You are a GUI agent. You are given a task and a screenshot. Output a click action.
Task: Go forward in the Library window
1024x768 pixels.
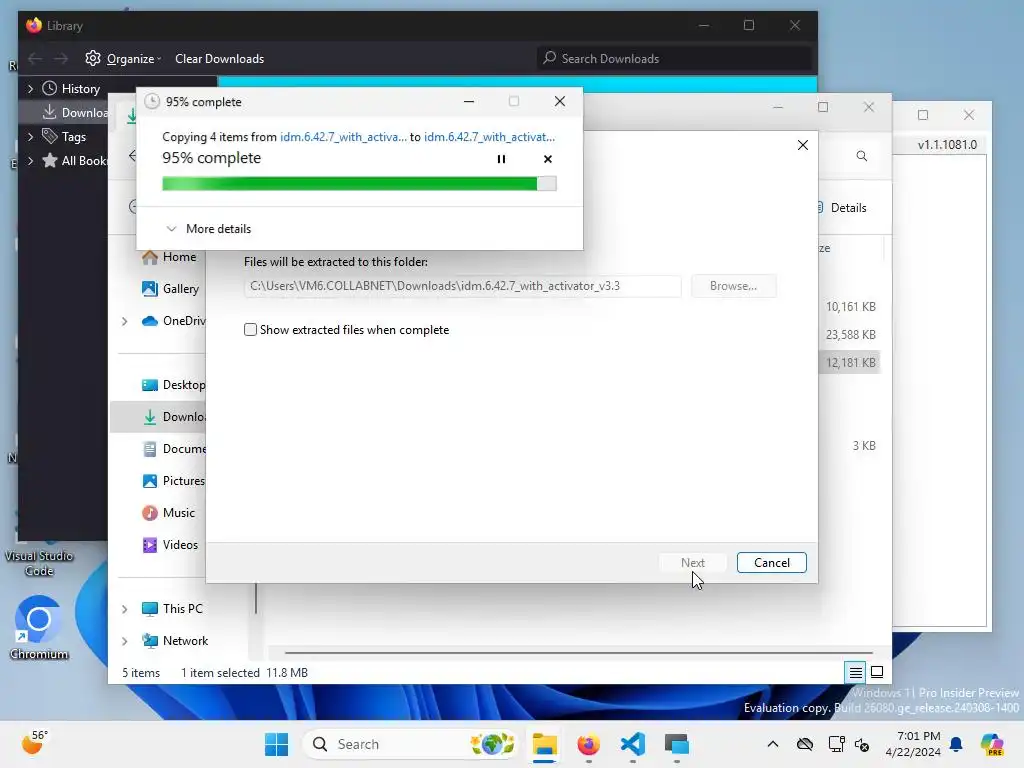(x=61, y=59)
